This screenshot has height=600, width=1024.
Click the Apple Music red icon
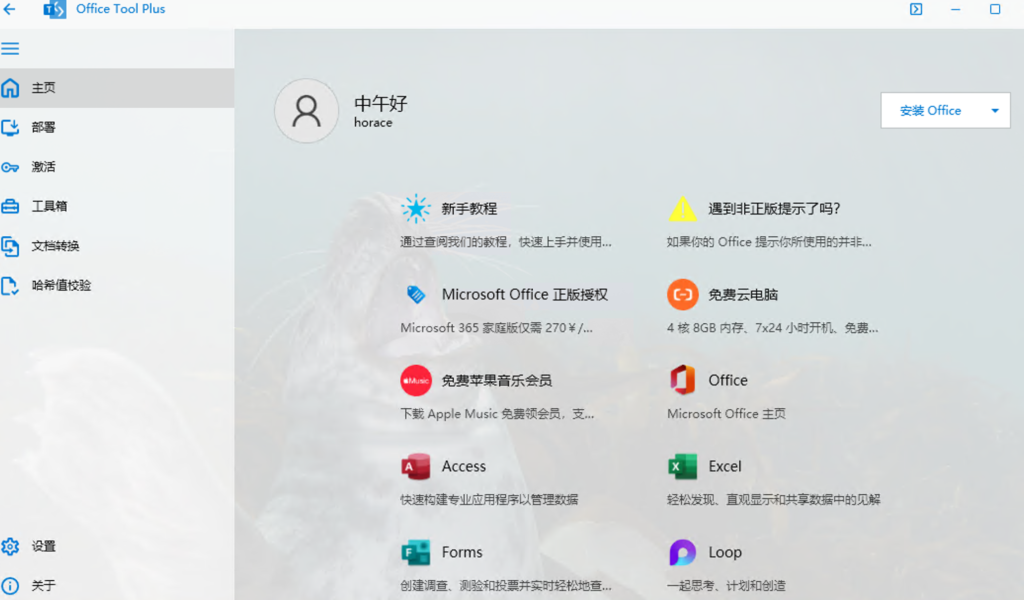[x=416, y=380]
